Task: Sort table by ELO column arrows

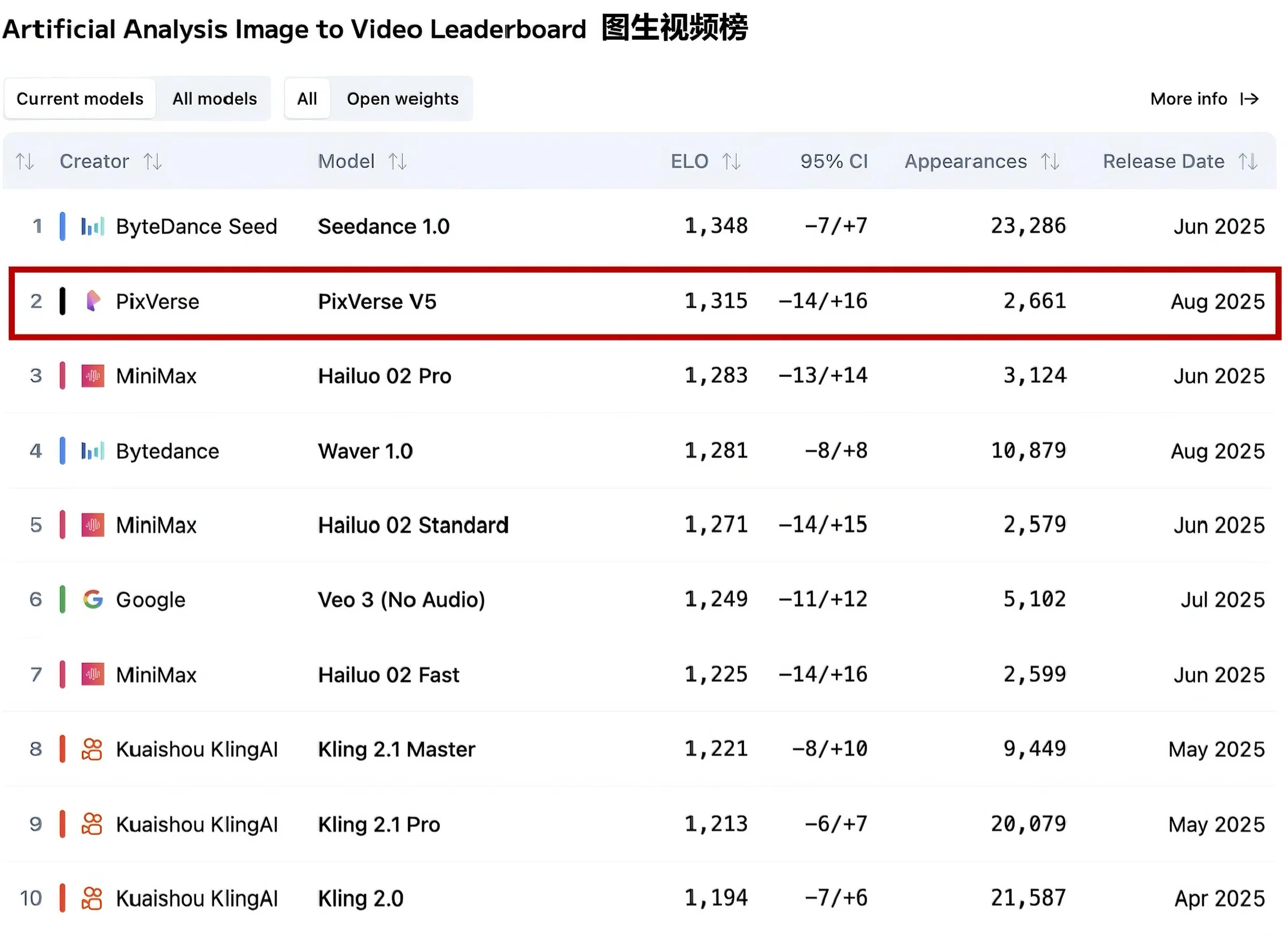Action: 731,161
